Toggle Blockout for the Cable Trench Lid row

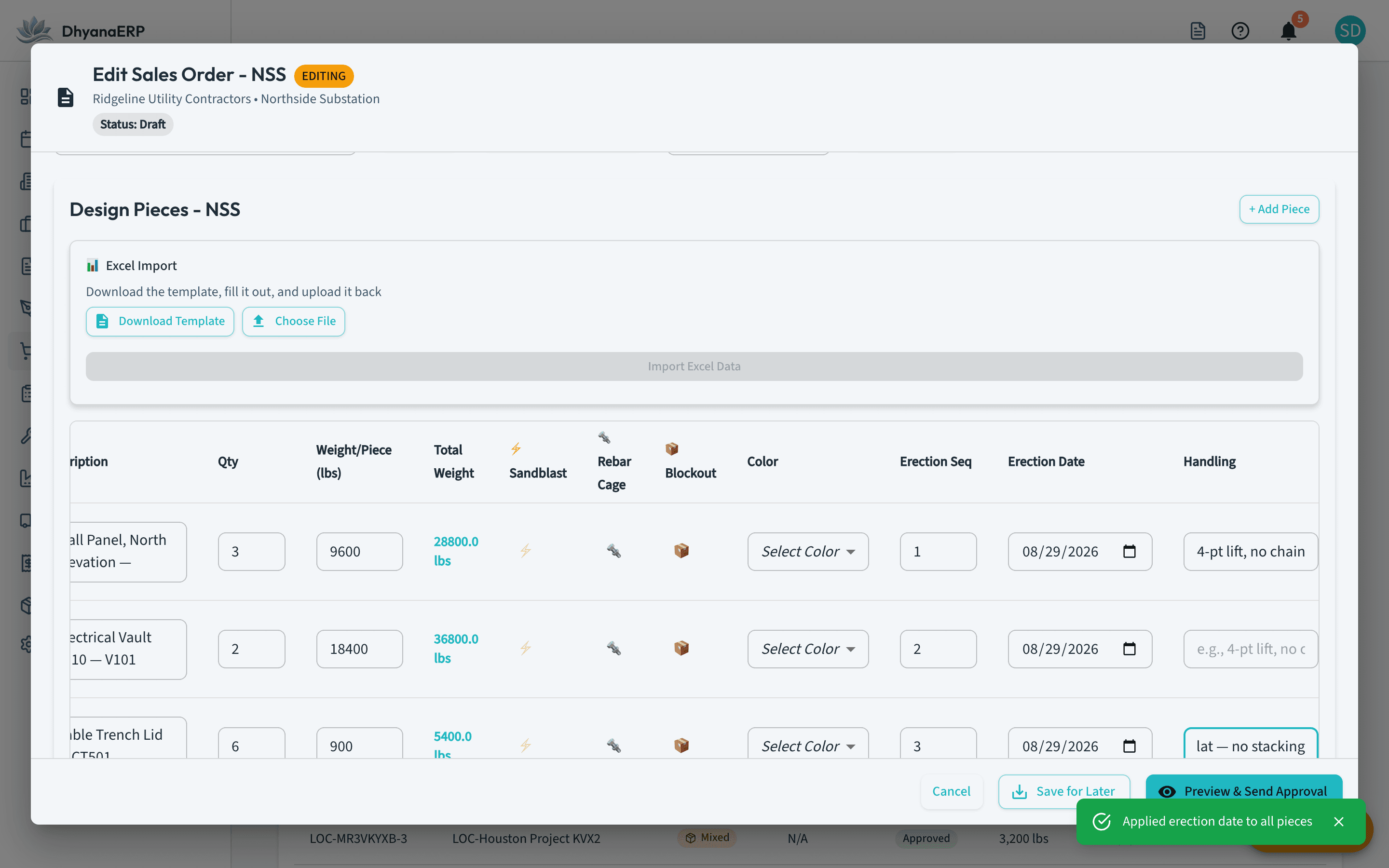coord(681,746)
